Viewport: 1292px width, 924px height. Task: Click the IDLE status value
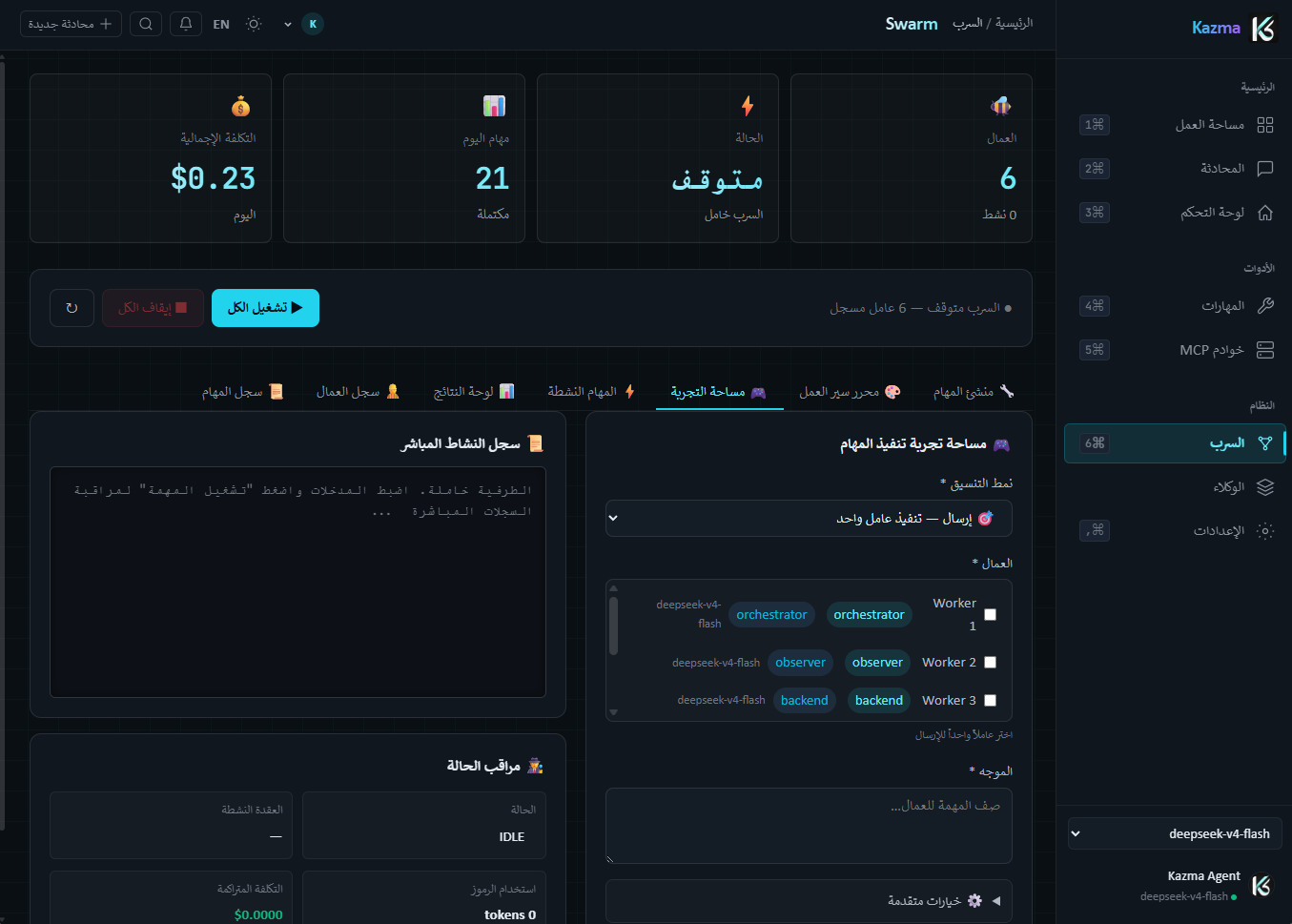(512, 837)
